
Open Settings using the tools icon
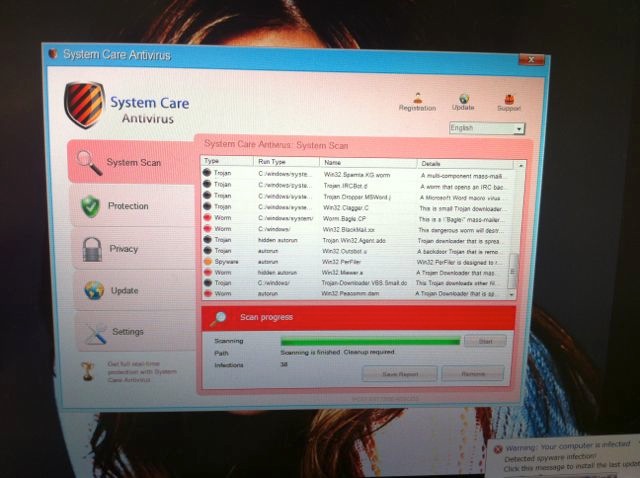[x=95, y=333]
